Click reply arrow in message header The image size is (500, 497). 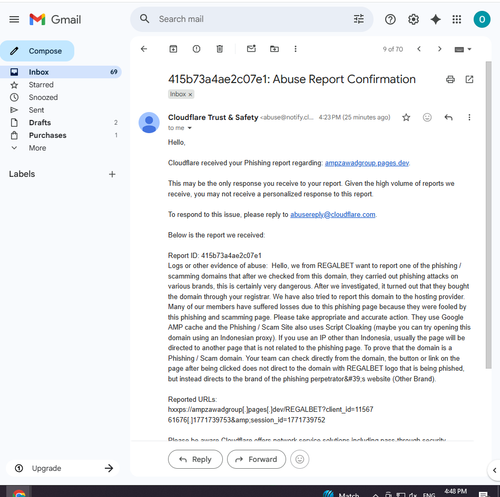click(449, 117)
